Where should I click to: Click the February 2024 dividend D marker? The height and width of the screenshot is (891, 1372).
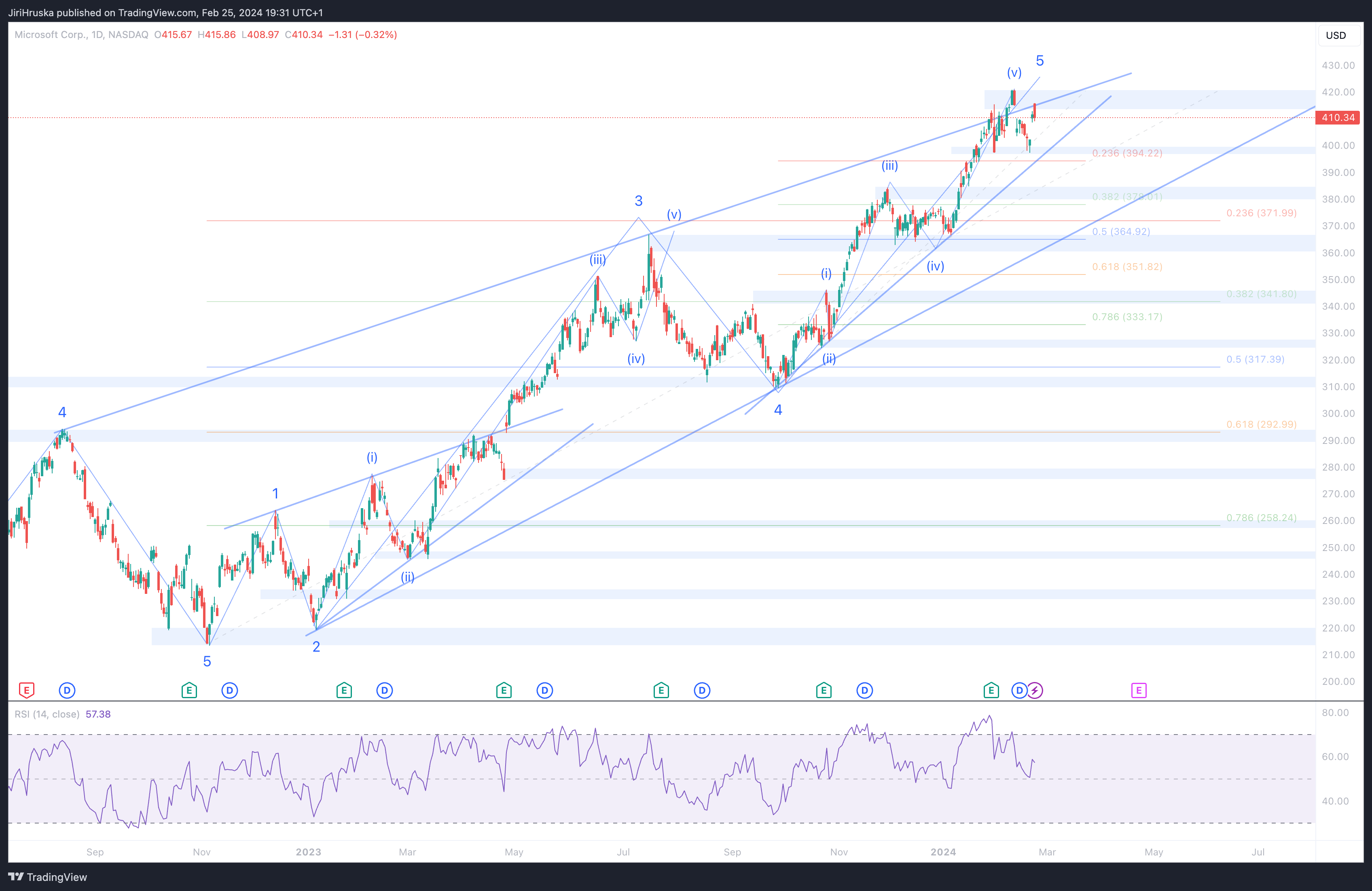[x=1018, y=690]
